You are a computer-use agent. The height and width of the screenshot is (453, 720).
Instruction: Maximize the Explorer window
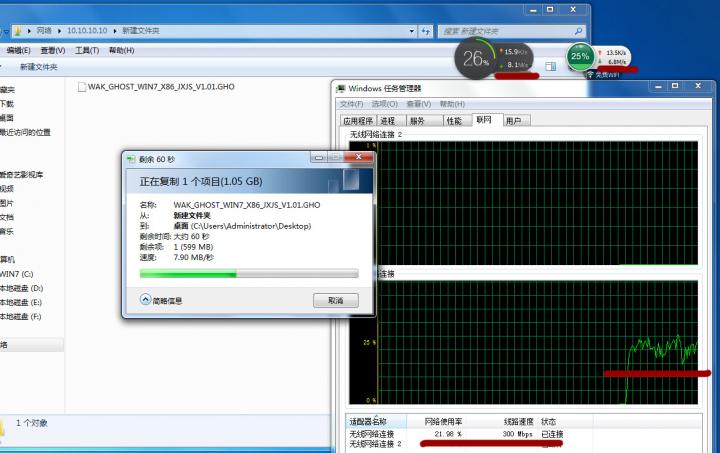(550, 10)
